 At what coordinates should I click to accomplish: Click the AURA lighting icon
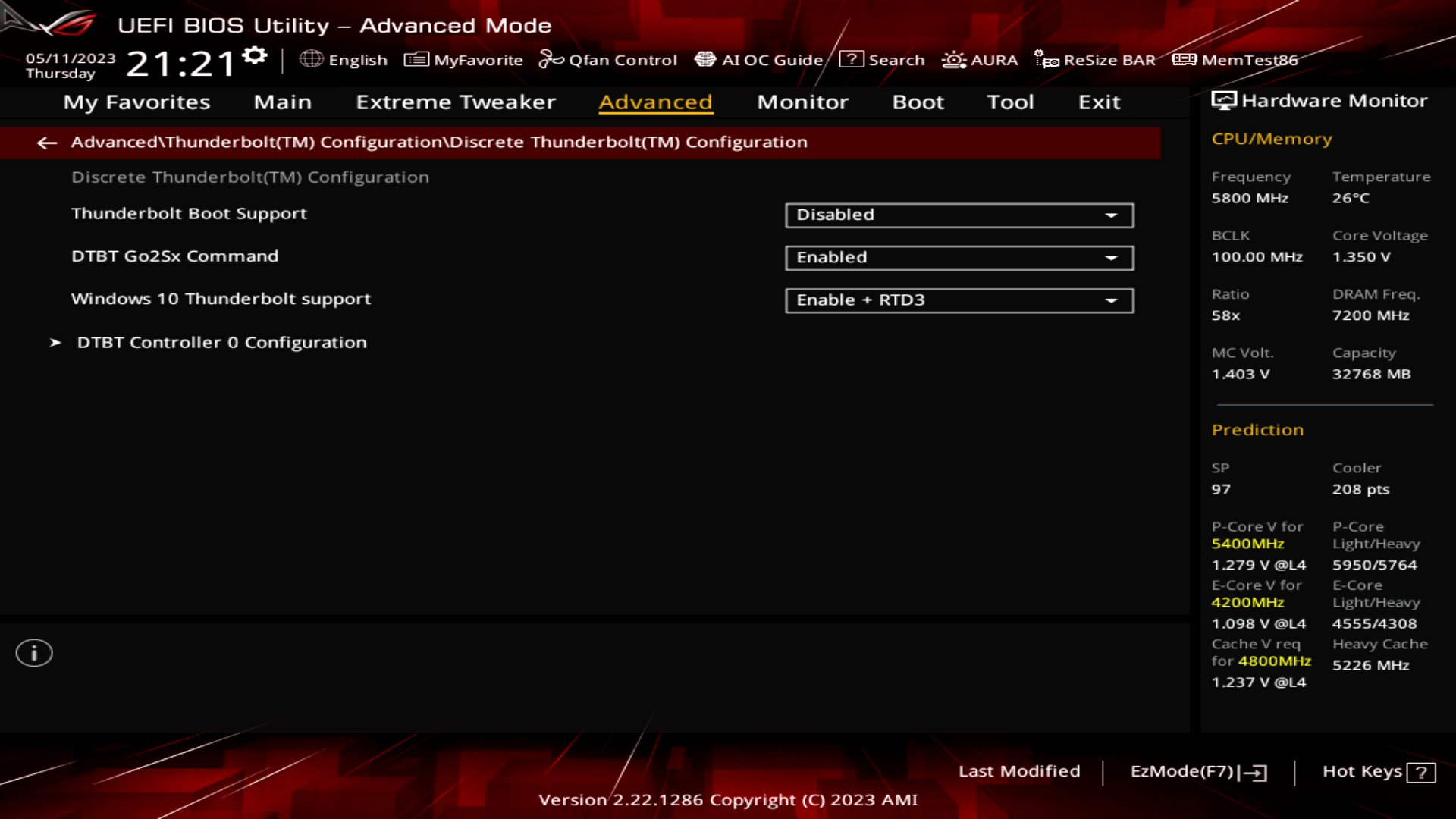[x=954, y=59]
